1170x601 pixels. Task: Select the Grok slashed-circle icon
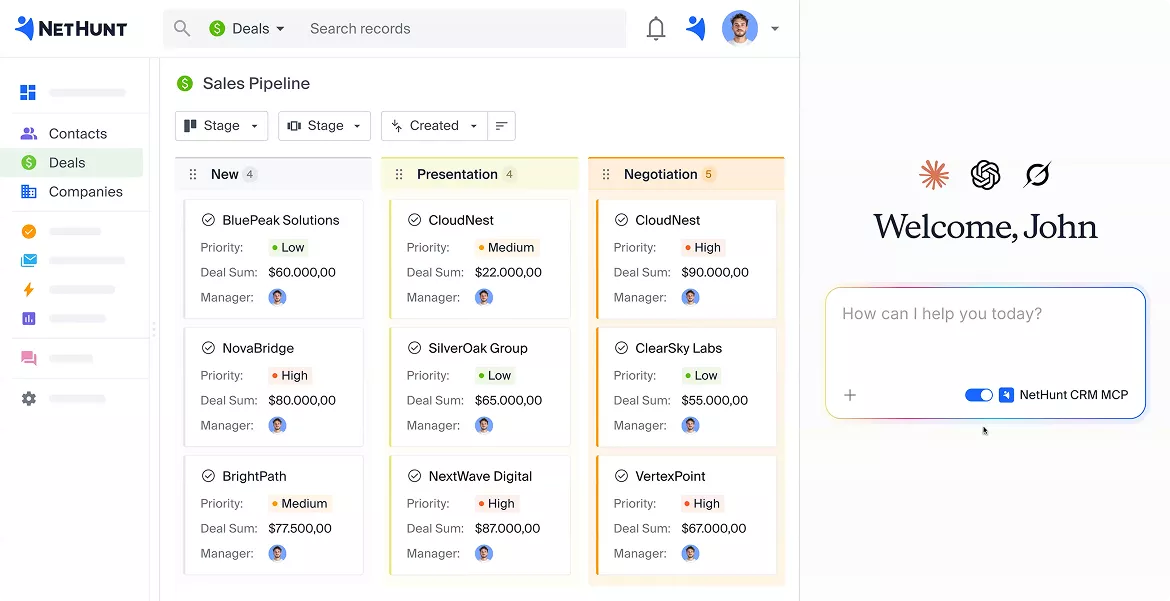click(1037, 175)
